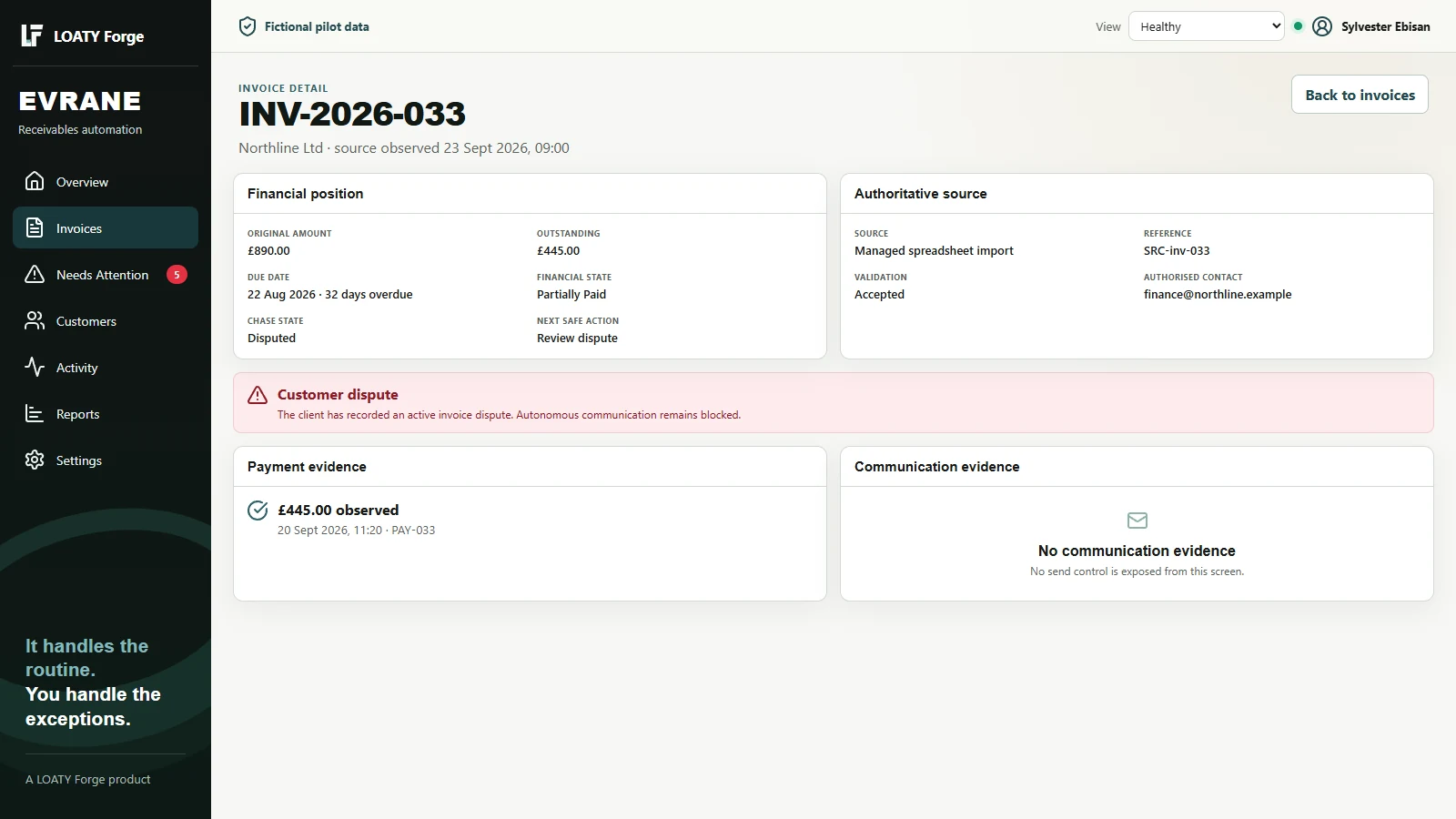This screenshot has width=1456, height=819.
Task: Click the Partially Paid financial state
Action: (x=571, y=295)
